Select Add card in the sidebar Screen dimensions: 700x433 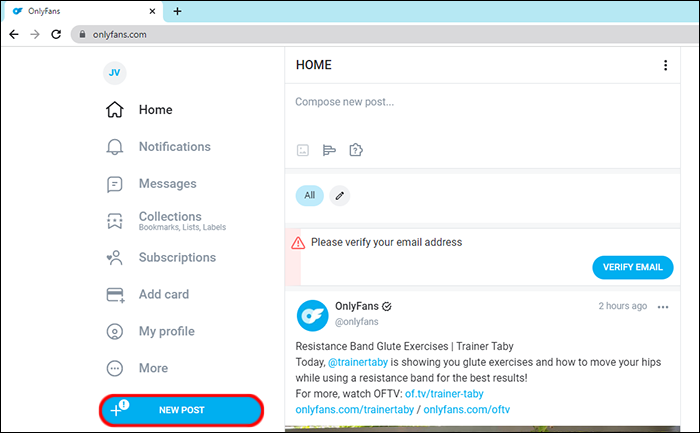(147, 294)
